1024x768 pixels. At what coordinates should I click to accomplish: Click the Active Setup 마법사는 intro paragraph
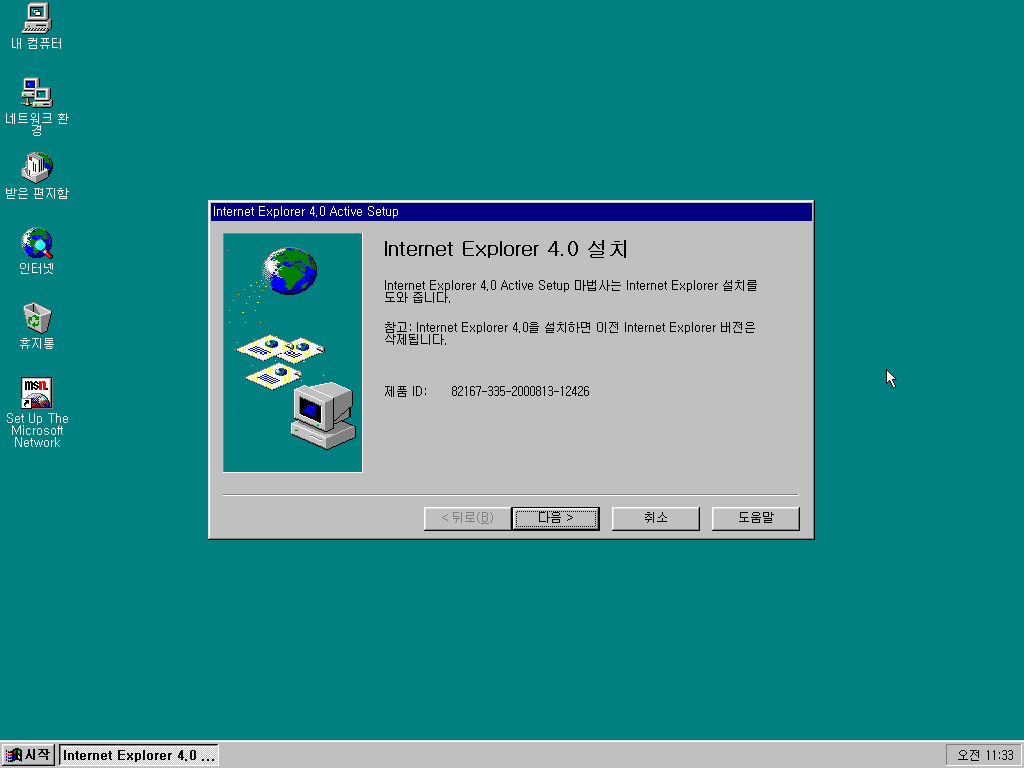coord(570,291)
